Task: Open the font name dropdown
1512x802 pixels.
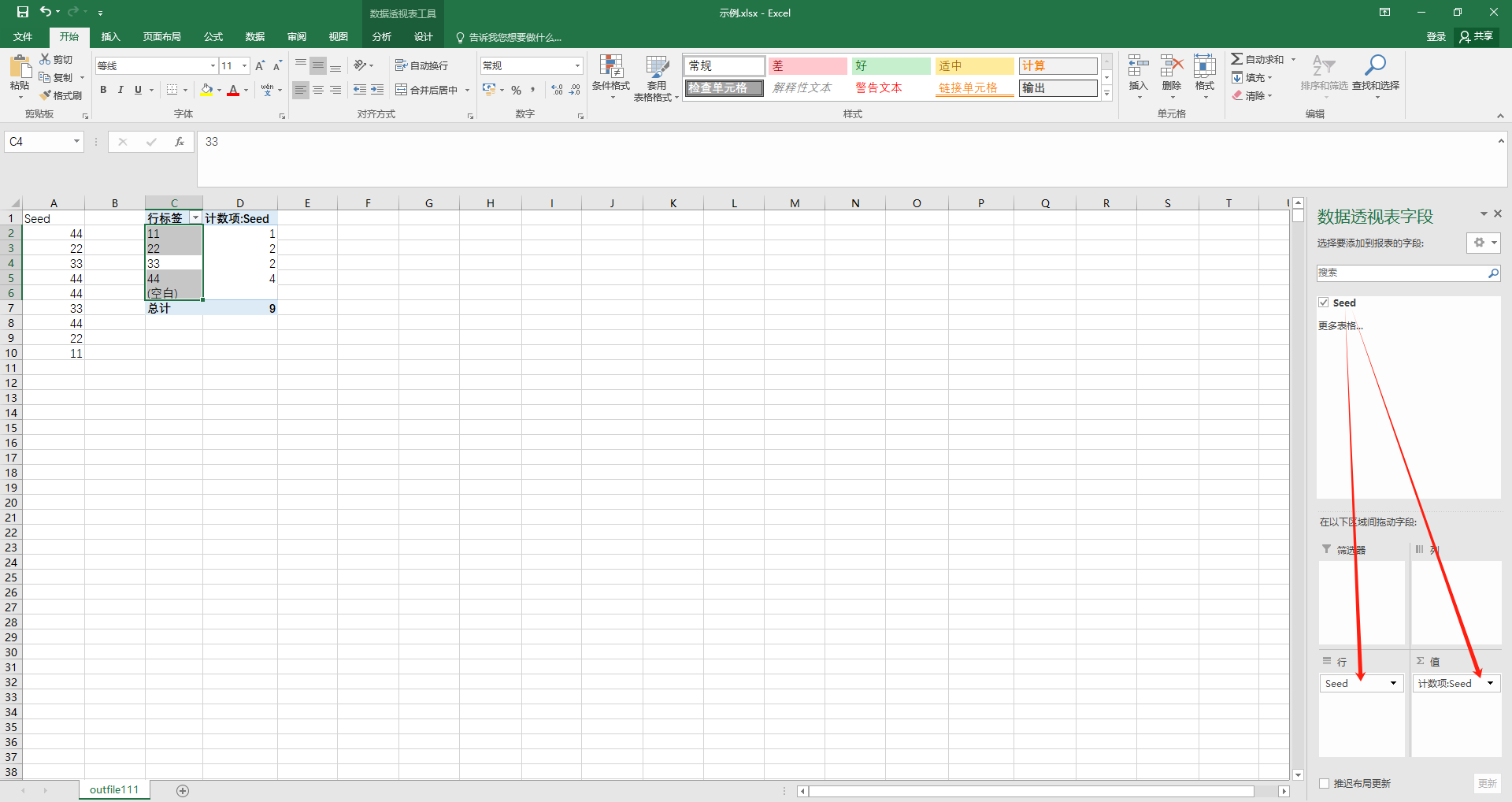Action: 213,66
